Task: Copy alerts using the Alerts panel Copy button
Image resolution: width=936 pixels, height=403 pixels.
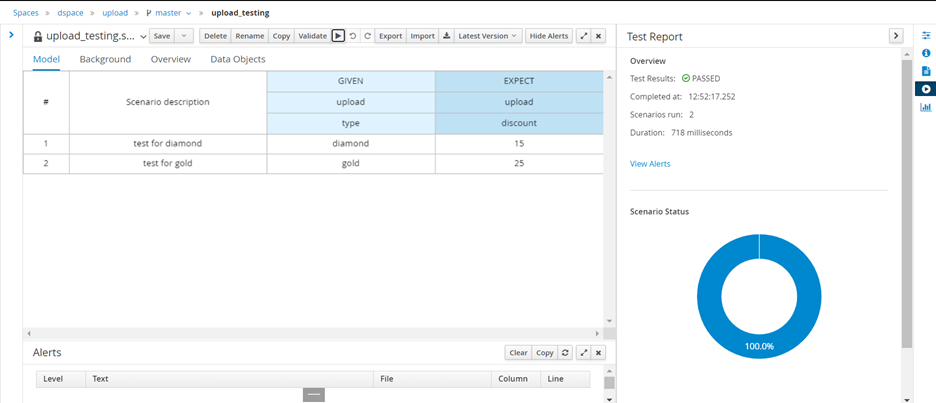Action: (x=544, y=353)
